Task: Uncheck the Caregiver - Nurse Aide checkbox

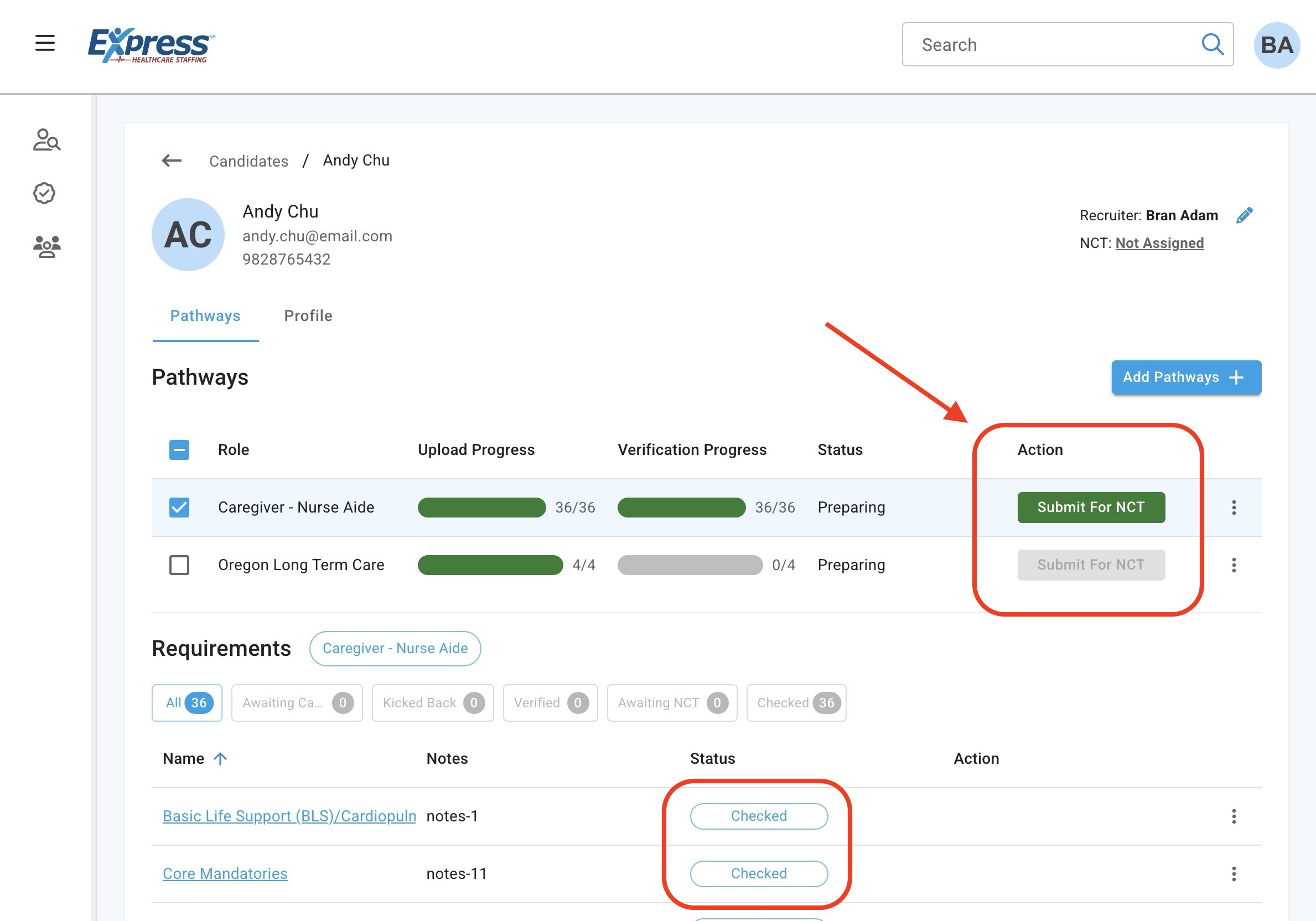Action: point(179,507)
